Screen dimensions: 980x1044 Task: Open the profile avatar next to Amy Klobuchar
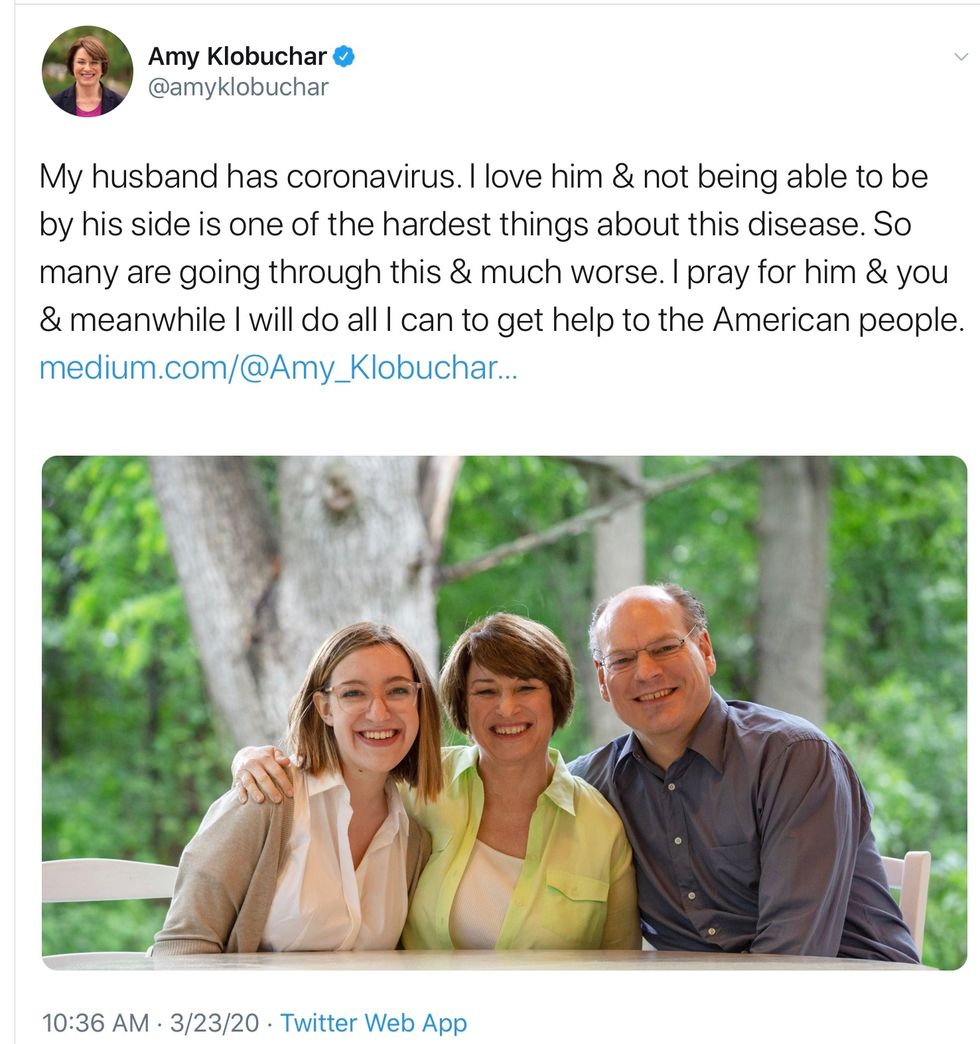click(87, 71)
